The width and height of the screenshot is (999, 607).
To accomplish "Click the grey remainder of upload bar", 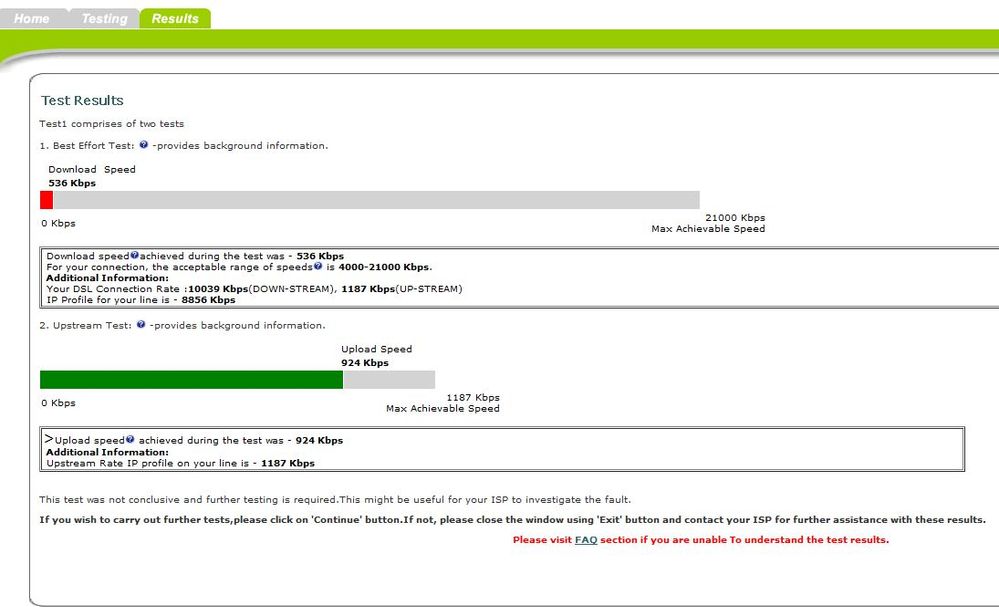I will point(389,380).
